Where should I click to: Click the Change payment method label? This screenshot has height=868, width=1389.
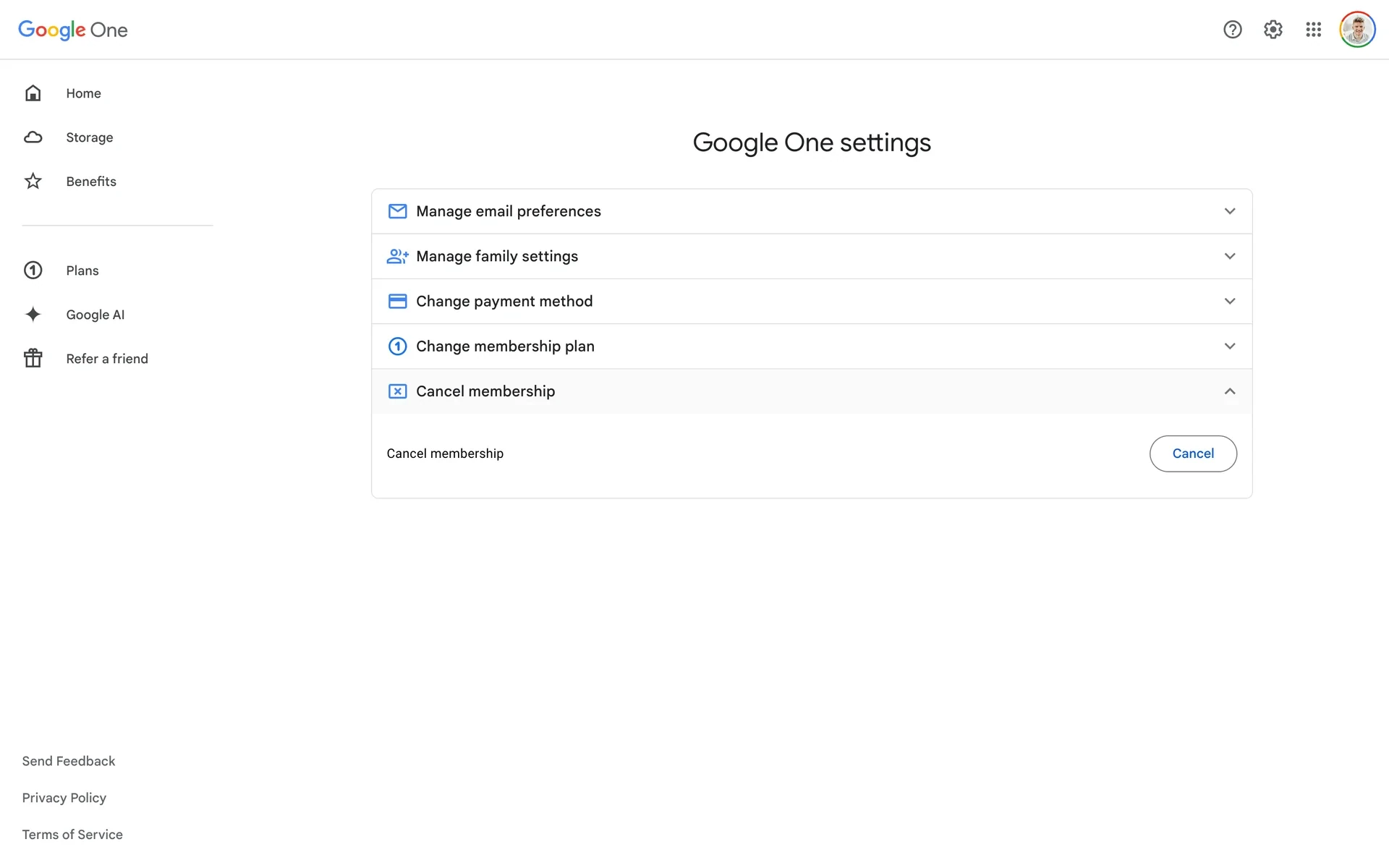point(504,301)
